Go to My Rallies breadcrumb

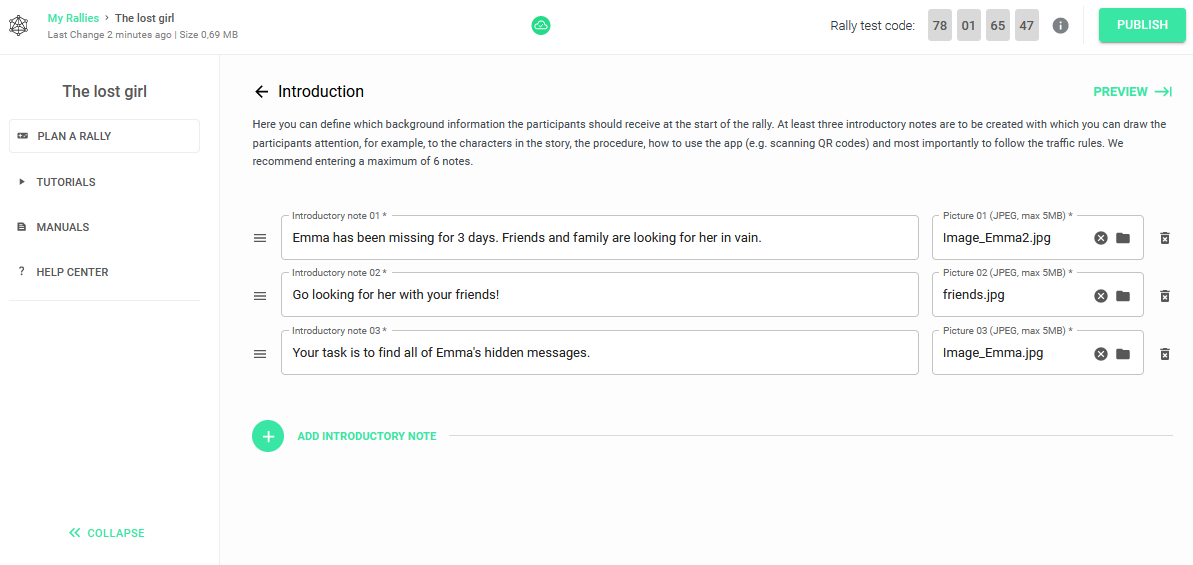pyautogui.click(x=73, y=17)
